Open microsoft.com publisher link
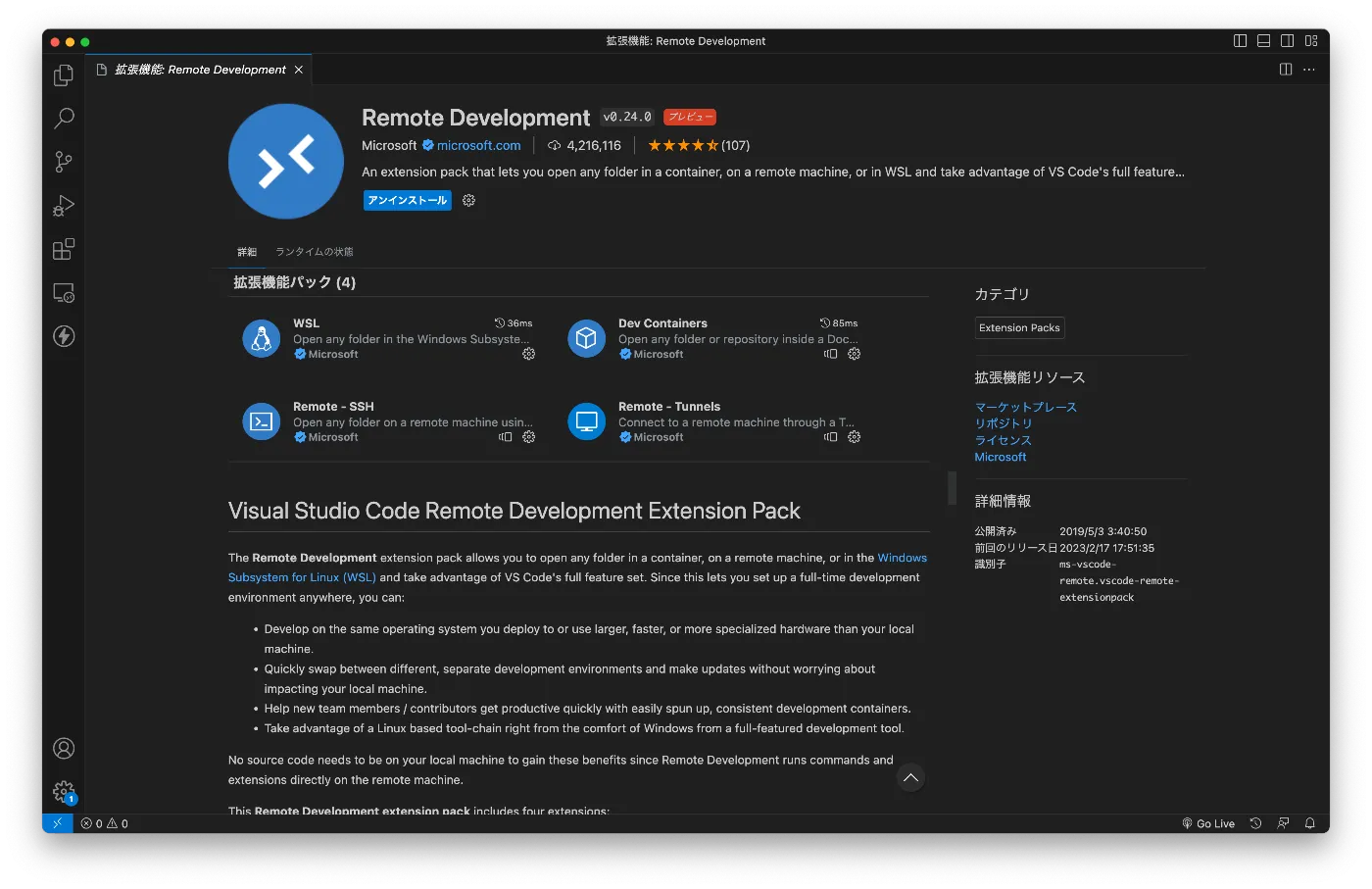Image resolution: width=1372 pixels, height=889 pixels. click(x=478, y=145)
